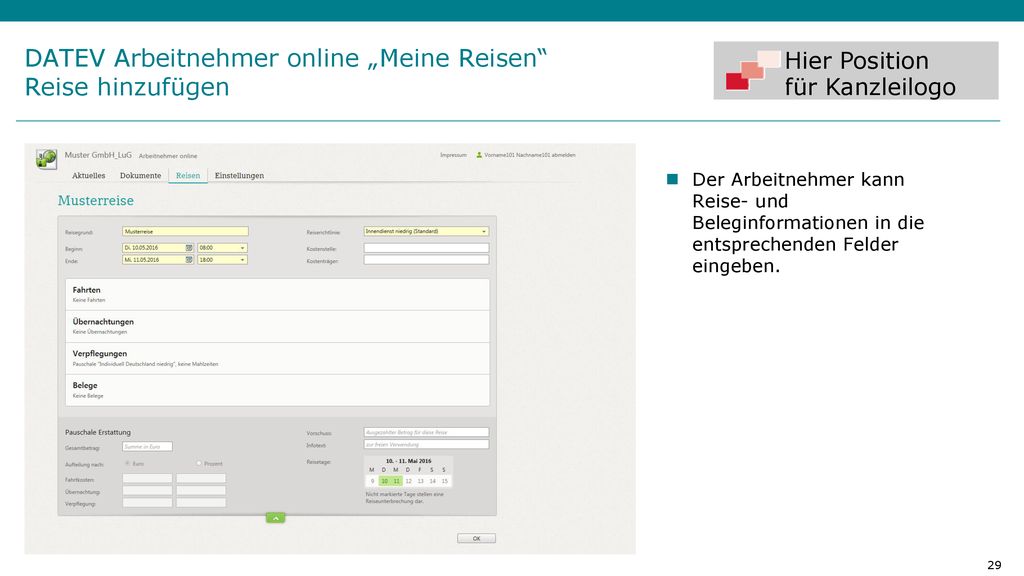Screen dimensions: 1024x576
Task: Click the Kostenträger input field
Action: 426,260
